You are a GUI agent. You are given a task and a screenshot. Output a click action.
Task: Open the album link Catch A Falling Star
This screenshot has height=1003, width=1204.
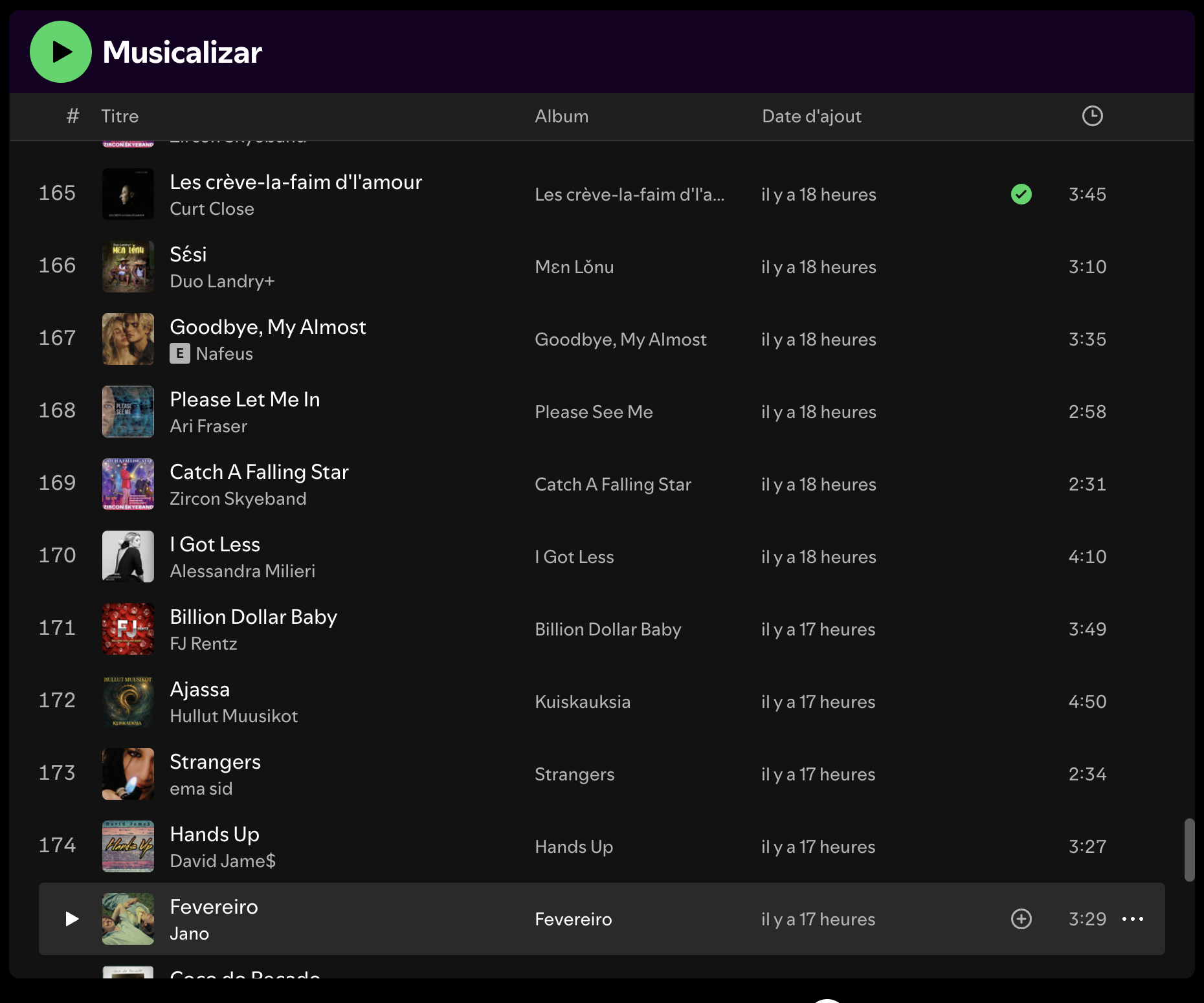click(612, 485)
